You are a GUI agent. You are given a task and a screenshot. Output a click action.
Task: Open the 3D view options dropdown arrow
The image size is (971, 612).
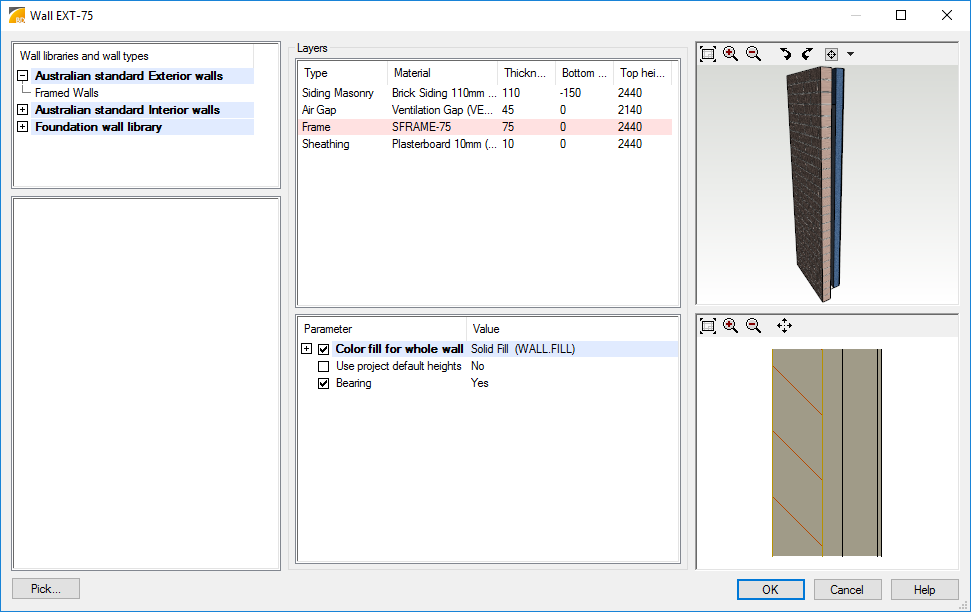pyautogui.click(x=850, y=54)
